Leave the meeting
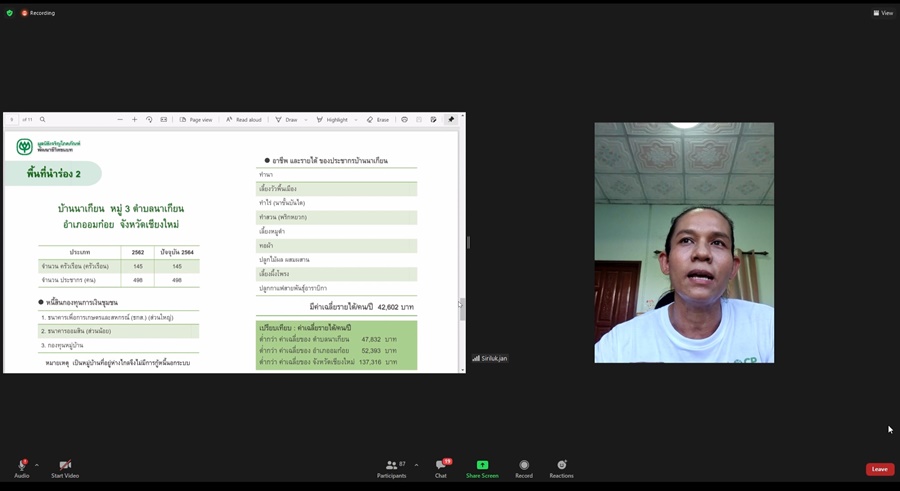 879,469
